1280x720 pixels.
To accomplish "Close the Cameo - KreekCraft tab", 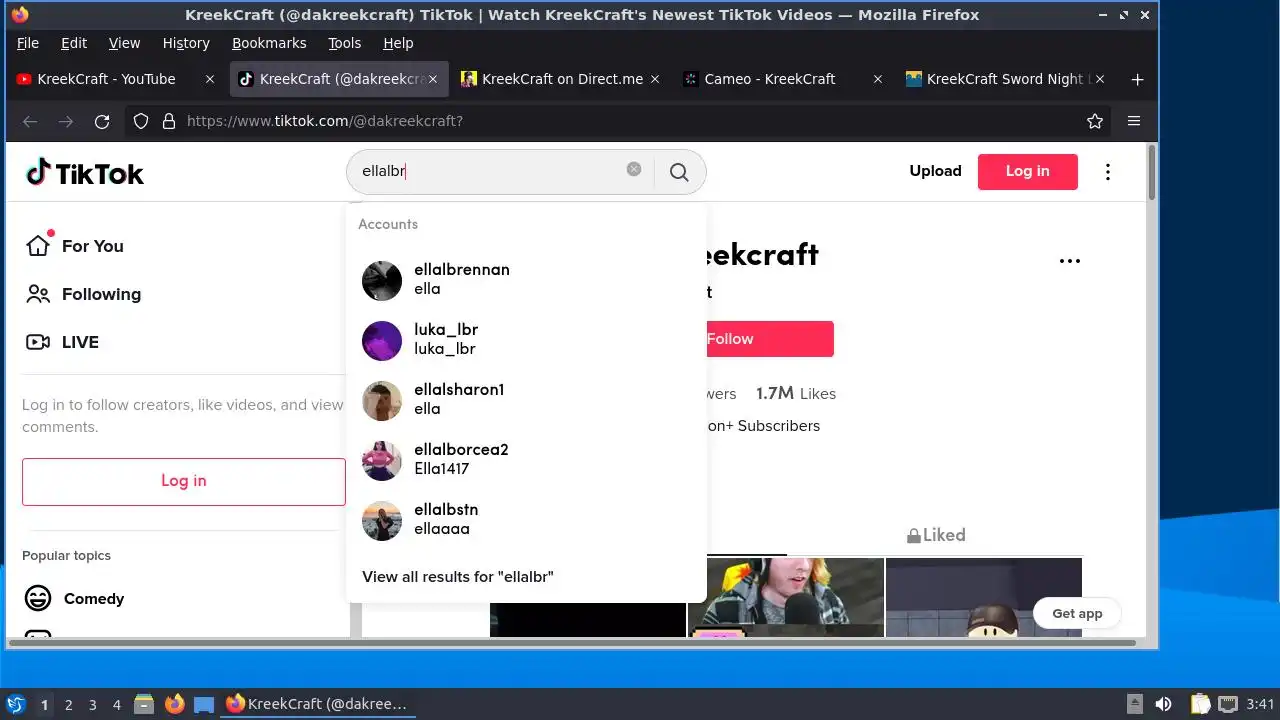I will [878, 79].
